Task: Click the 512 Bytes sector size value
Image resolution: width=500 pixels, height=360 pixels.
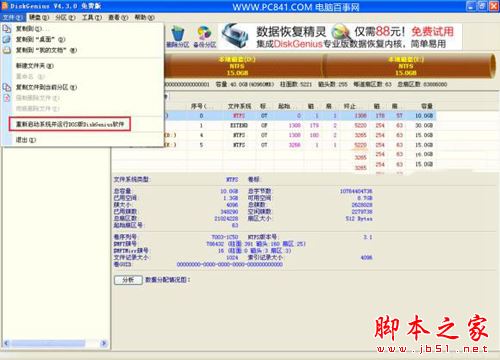Action: [359, 219]
